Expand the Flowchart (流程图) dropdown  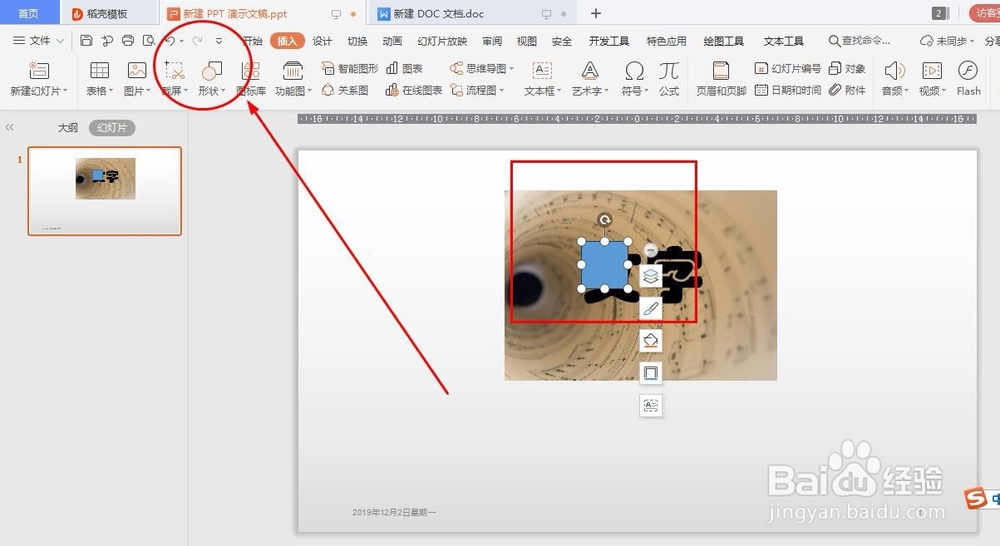pyautogui.click(x=501, y=91)
